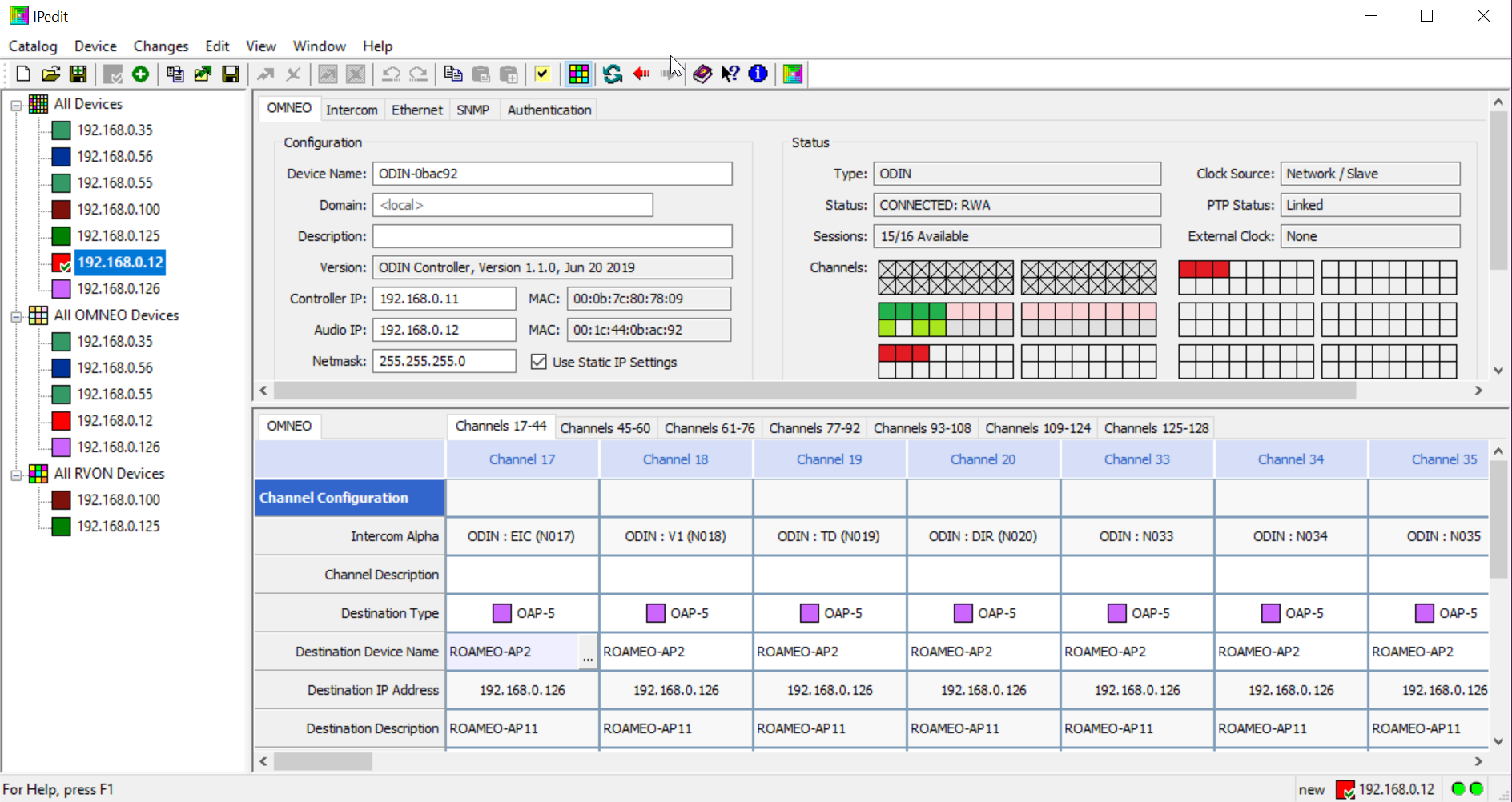The image size is (1512, 802).
Task: Click the Redo arrow icon
Action: click(x=418, y=74)
